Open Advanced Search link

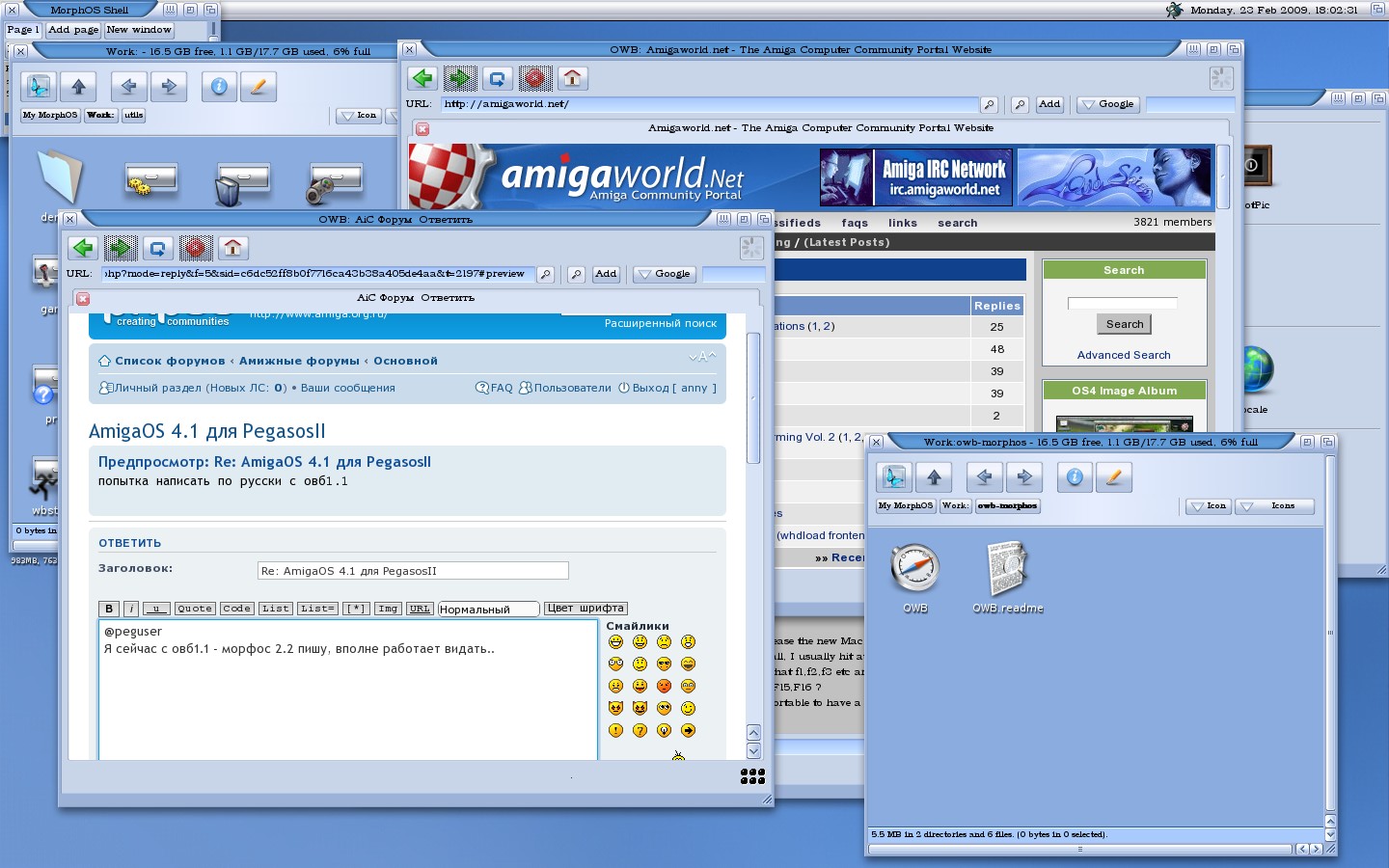coord(1124,355)
